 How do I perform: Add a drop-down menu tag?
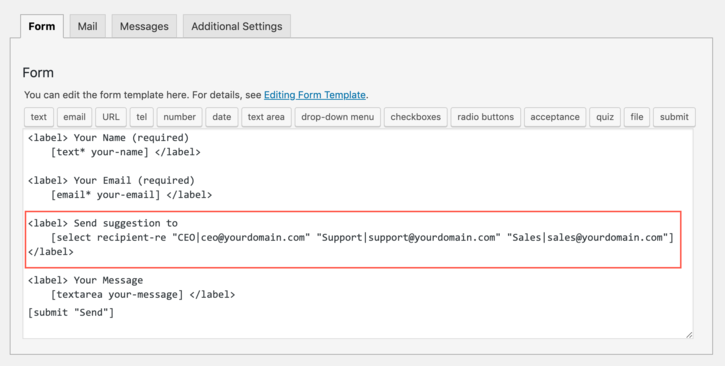pos(338,117)
